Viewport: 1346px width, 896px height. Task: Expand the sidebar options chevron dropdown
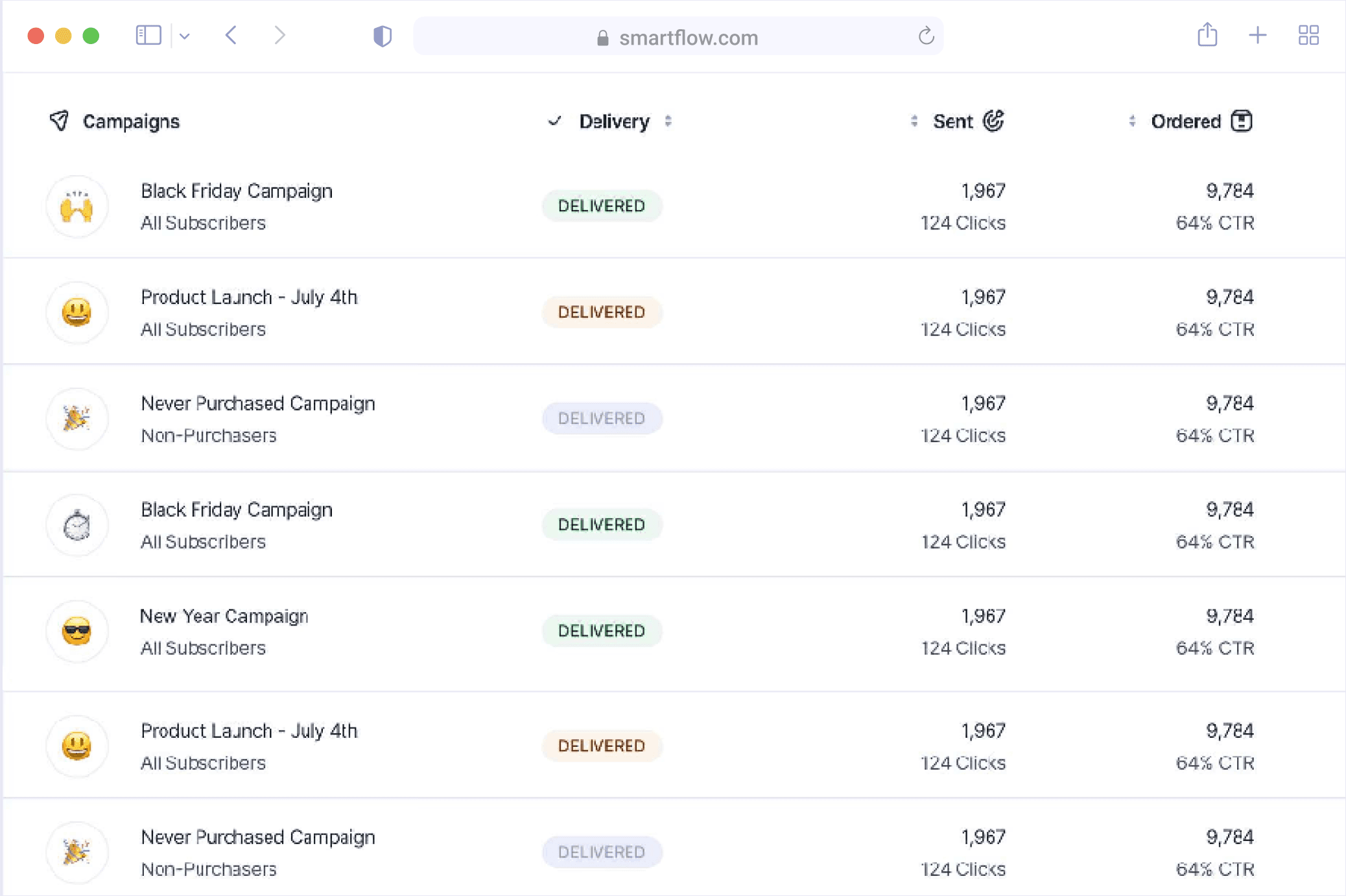coord(184,36)
